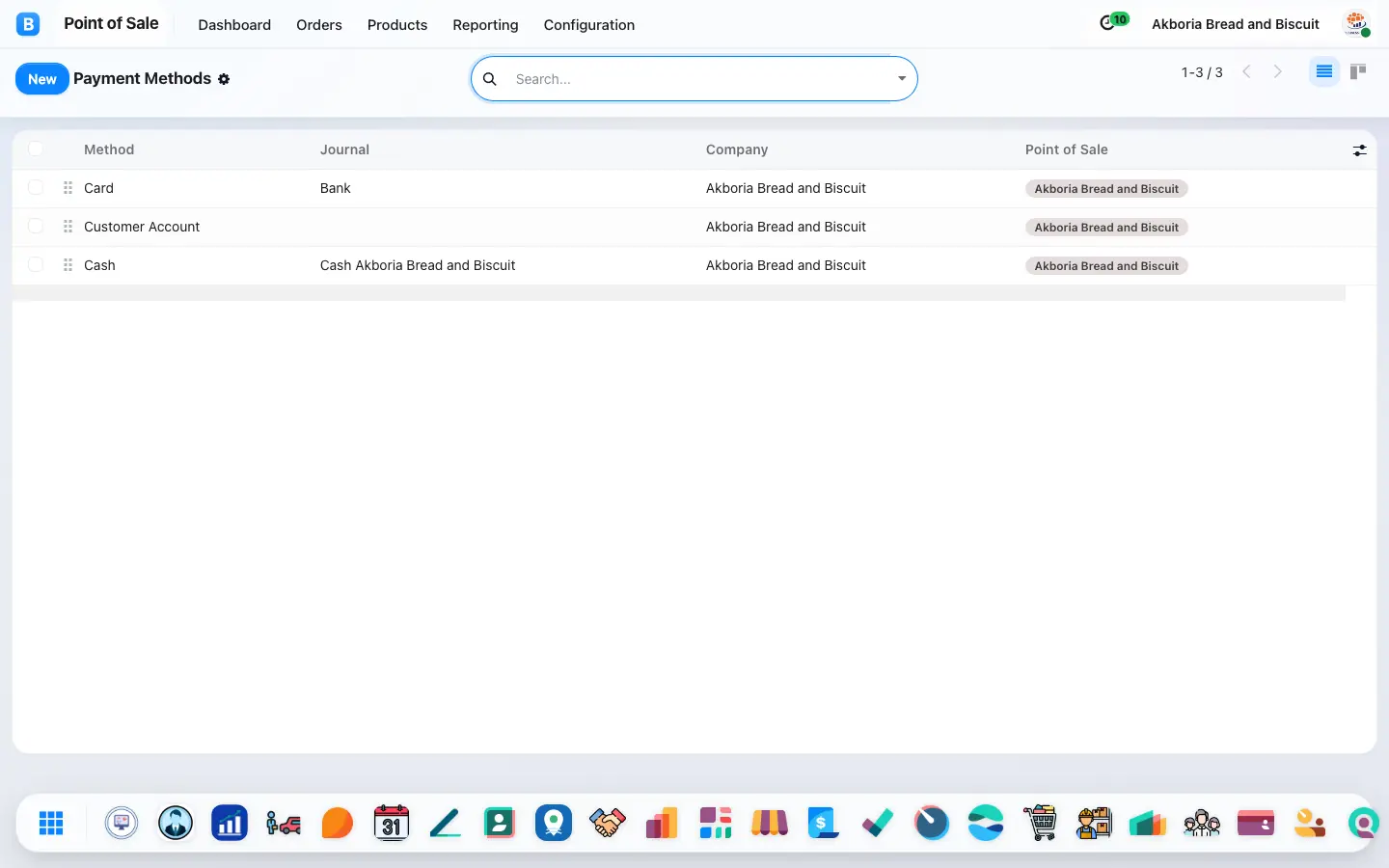Open the orange person hand app in dock
Viewport: 1389px width, 868px height.
(x=1310, y=823)
